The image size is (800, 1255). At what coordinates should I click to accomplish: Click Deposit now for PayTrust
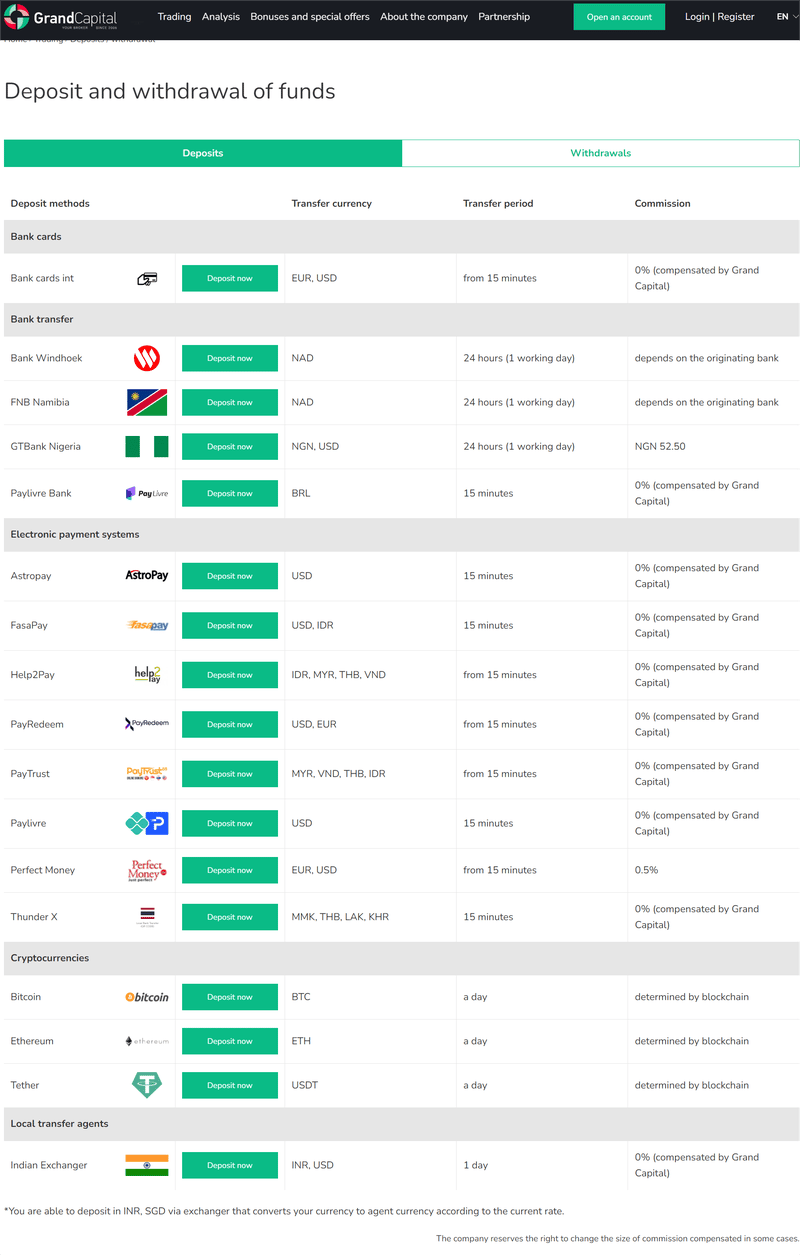click(x=230, y=774)
